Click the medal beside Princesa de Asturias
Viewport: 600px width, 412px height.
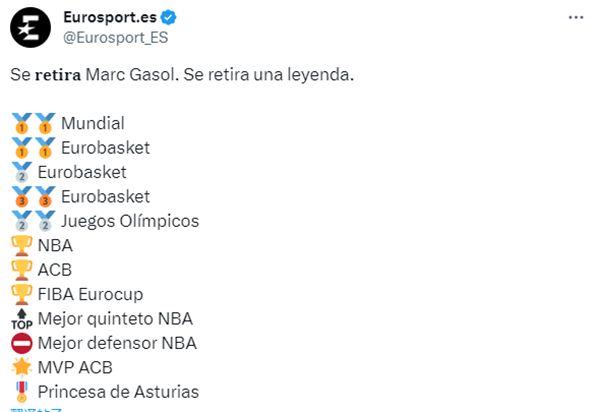22,392
